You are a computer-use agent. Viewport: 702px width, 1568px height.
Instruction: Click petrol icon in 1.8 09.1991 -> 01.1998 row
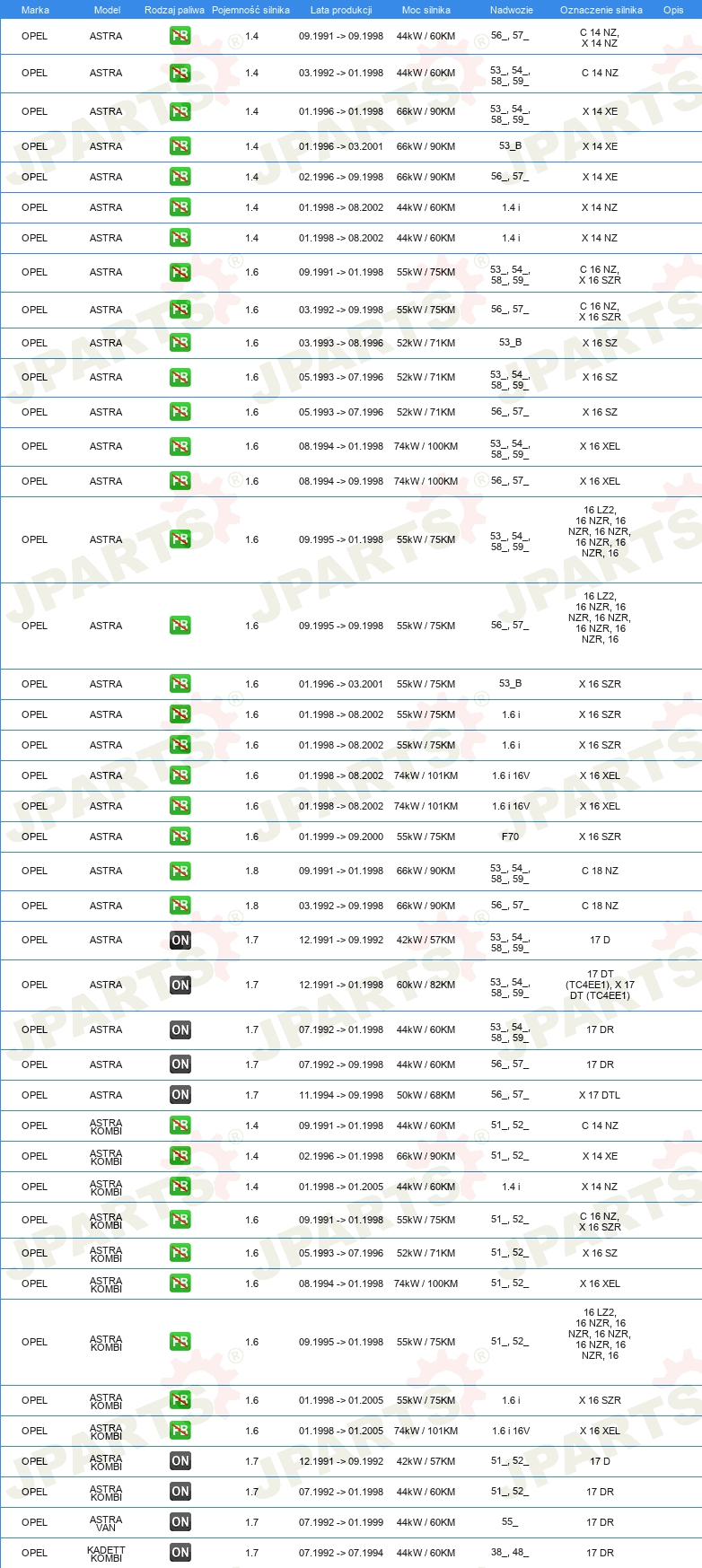click(x=180, y=871)
